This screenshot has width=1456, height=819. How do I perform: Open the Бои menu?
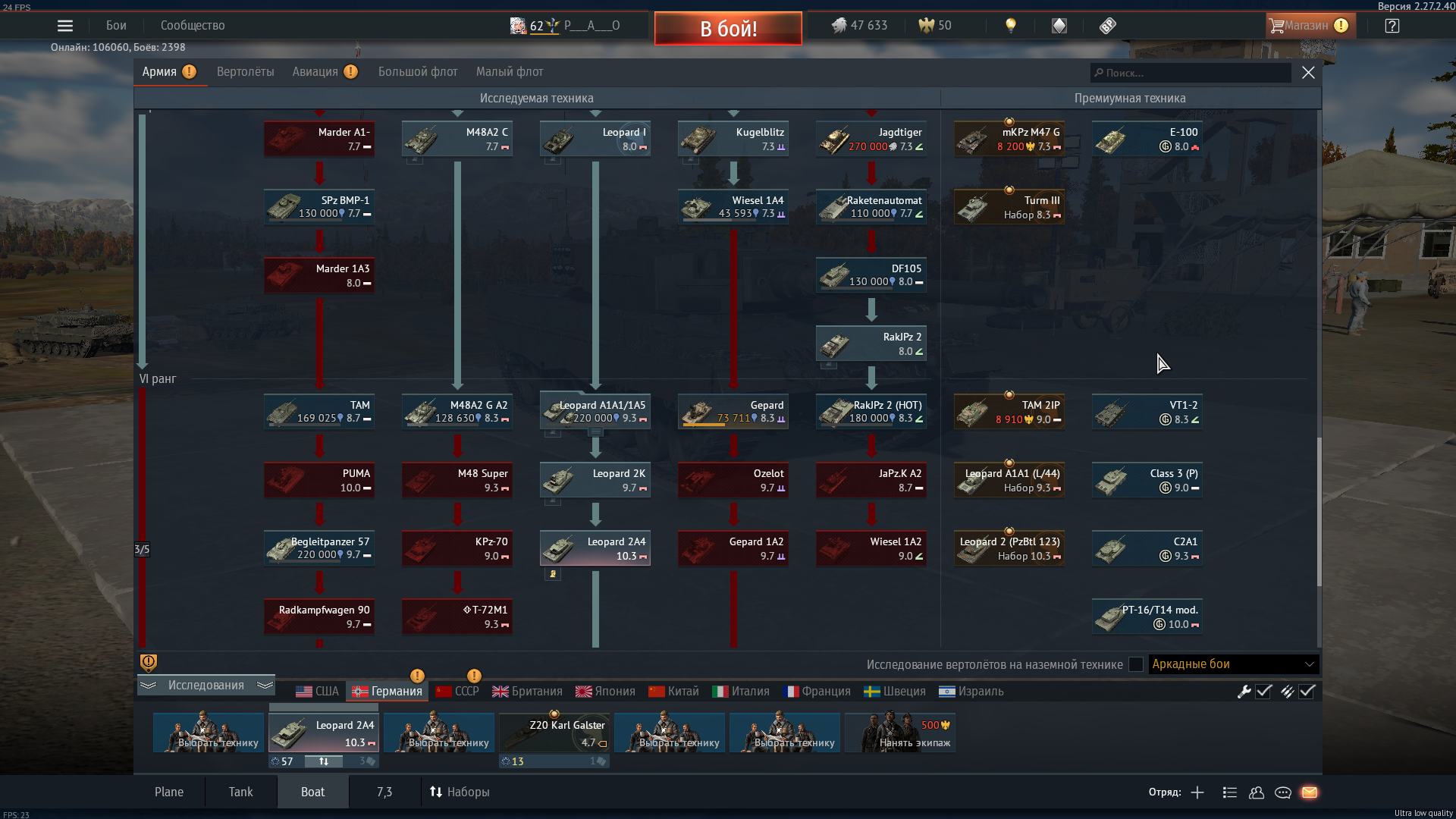pos(116,26)
